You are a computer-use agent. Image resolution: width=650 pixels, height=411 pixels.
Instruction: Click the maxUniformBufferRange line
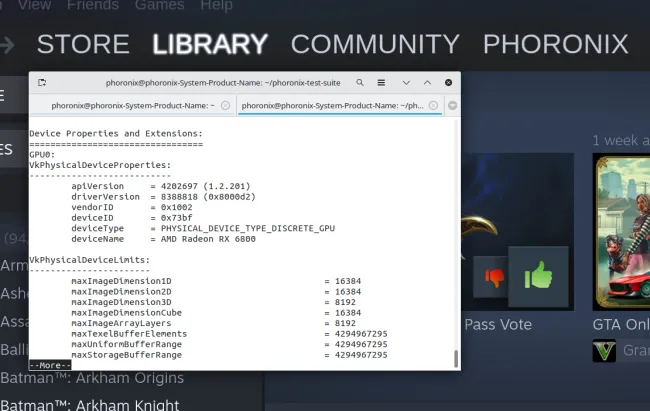point(229,344)
